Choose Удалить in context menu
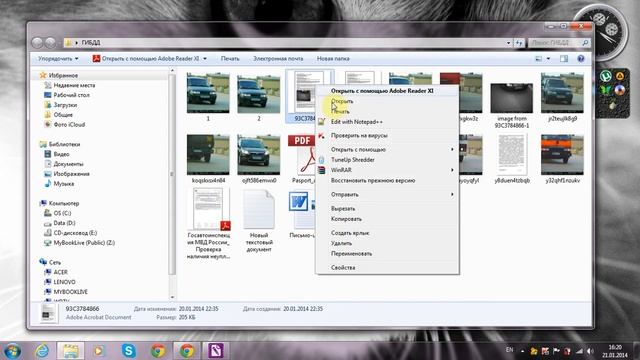 [387, 243]
